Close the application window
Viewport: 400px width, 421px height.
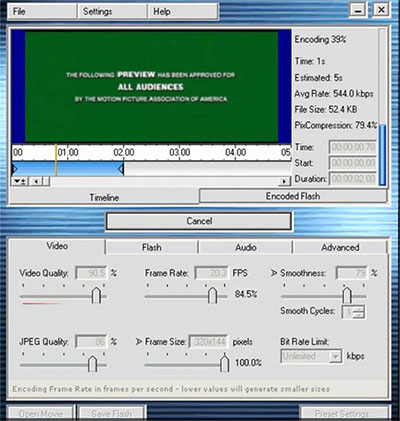381,10
